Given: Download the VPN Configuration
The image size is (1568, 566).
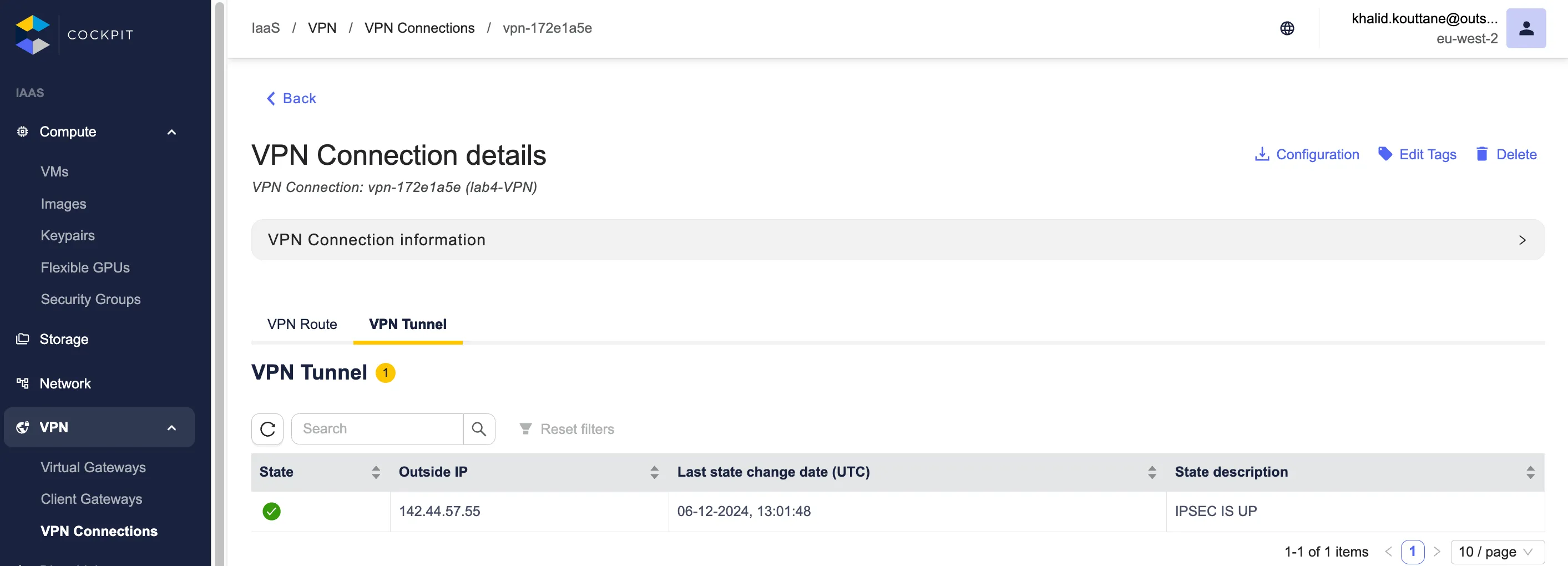Looking at the screenshot, I should (1306, 155).
